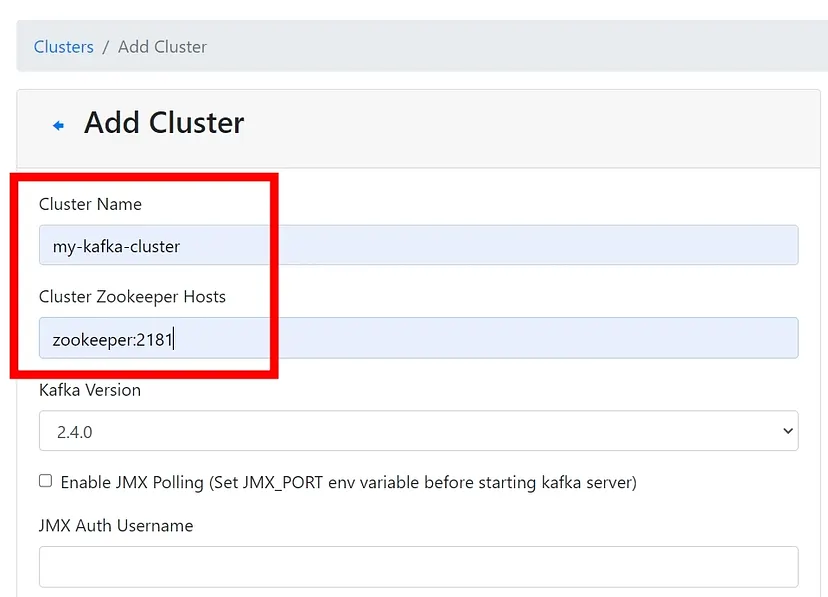
Task: Open the Kafka Version dropdown
Action: 418,431
